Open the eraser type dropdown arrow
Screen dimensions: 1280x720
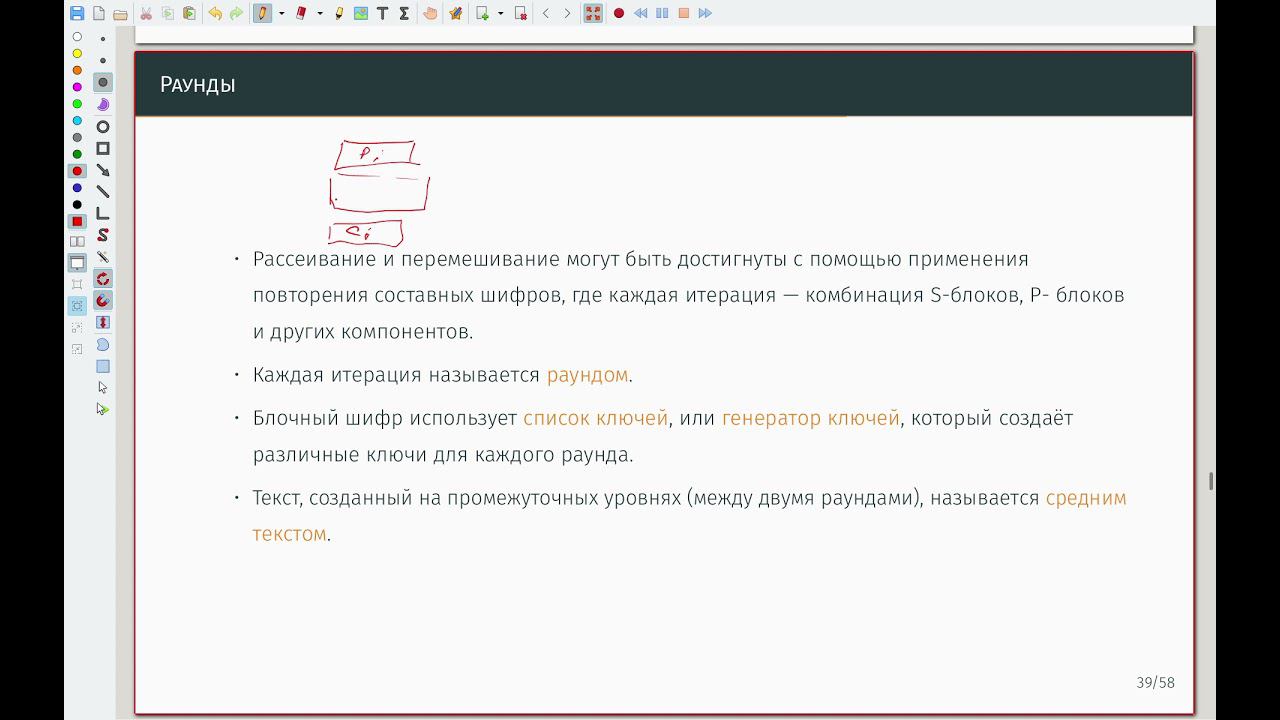(x=320, y=14)
